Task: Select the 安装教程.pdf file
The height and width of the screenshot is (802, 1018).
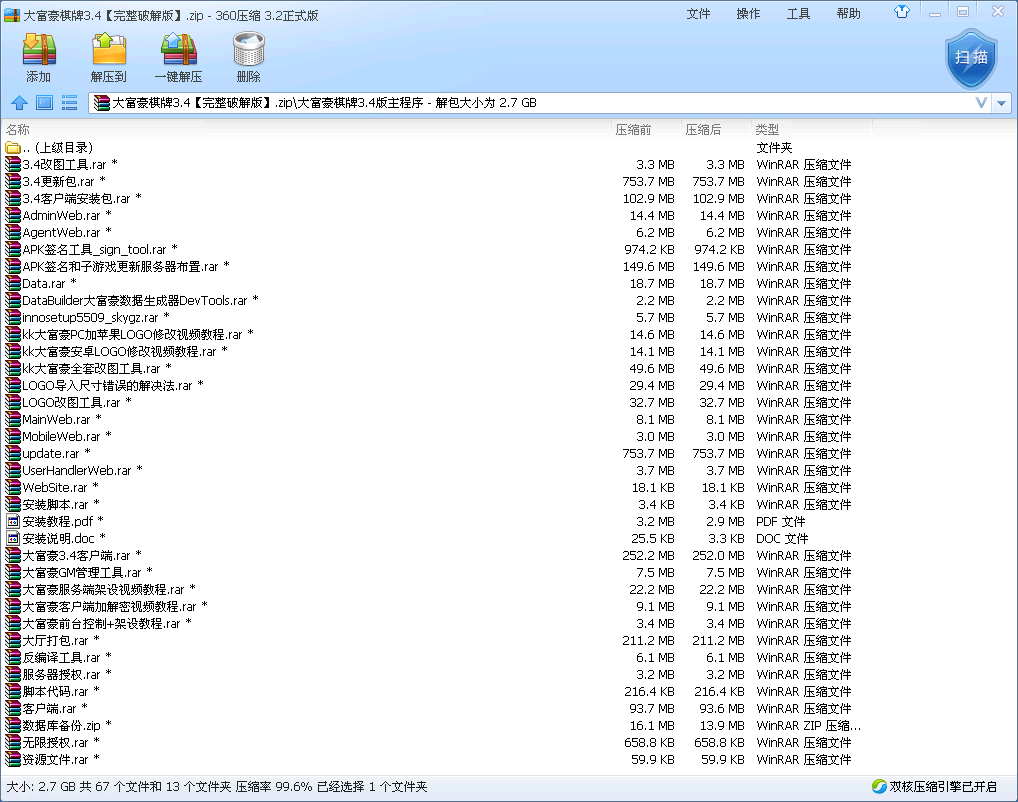Action: 60,522
